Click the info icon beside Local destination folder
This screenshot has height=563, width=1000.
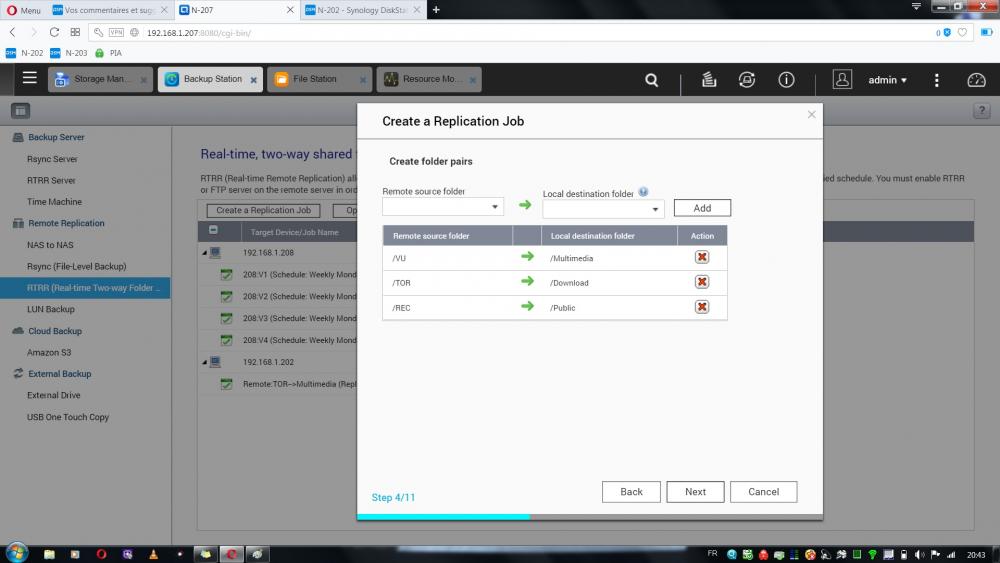tap(643, 192)
